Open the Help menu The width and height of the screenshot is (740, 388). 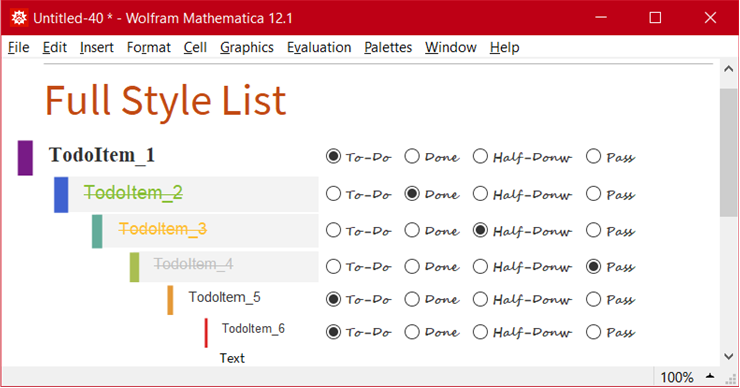[505, 47]
